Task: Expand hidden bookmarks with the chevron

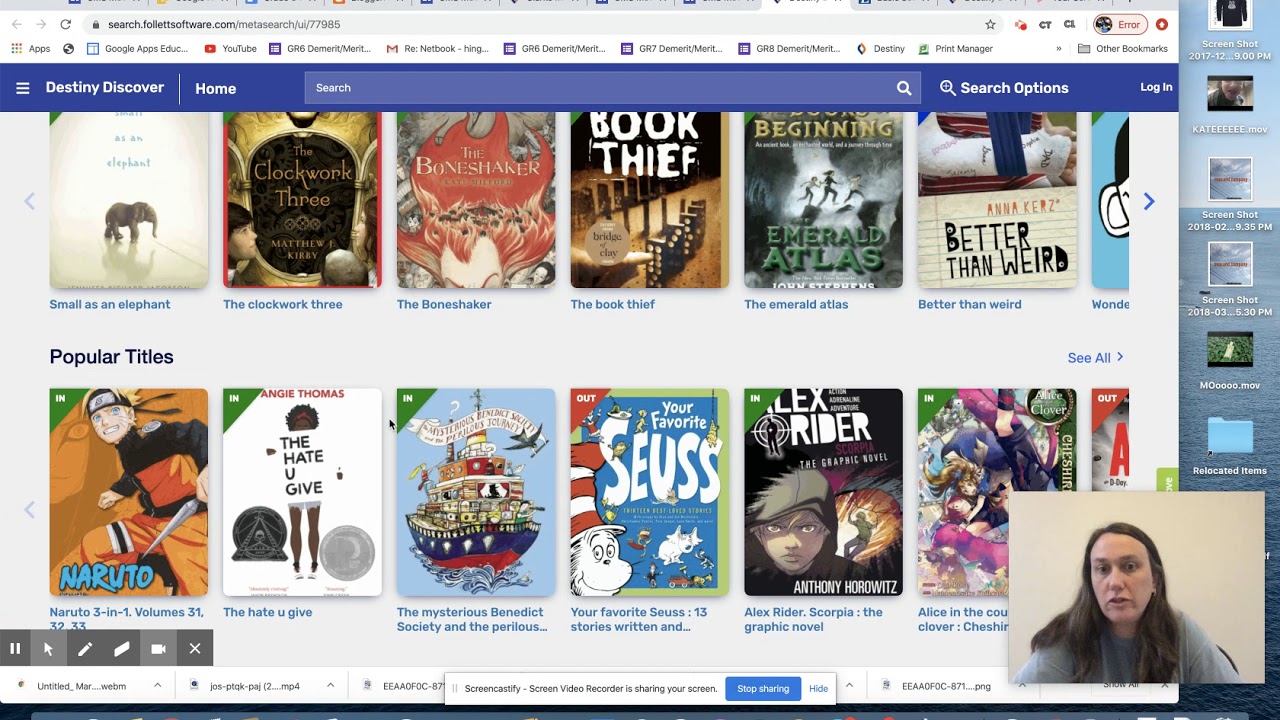Action: point(1059,48)
